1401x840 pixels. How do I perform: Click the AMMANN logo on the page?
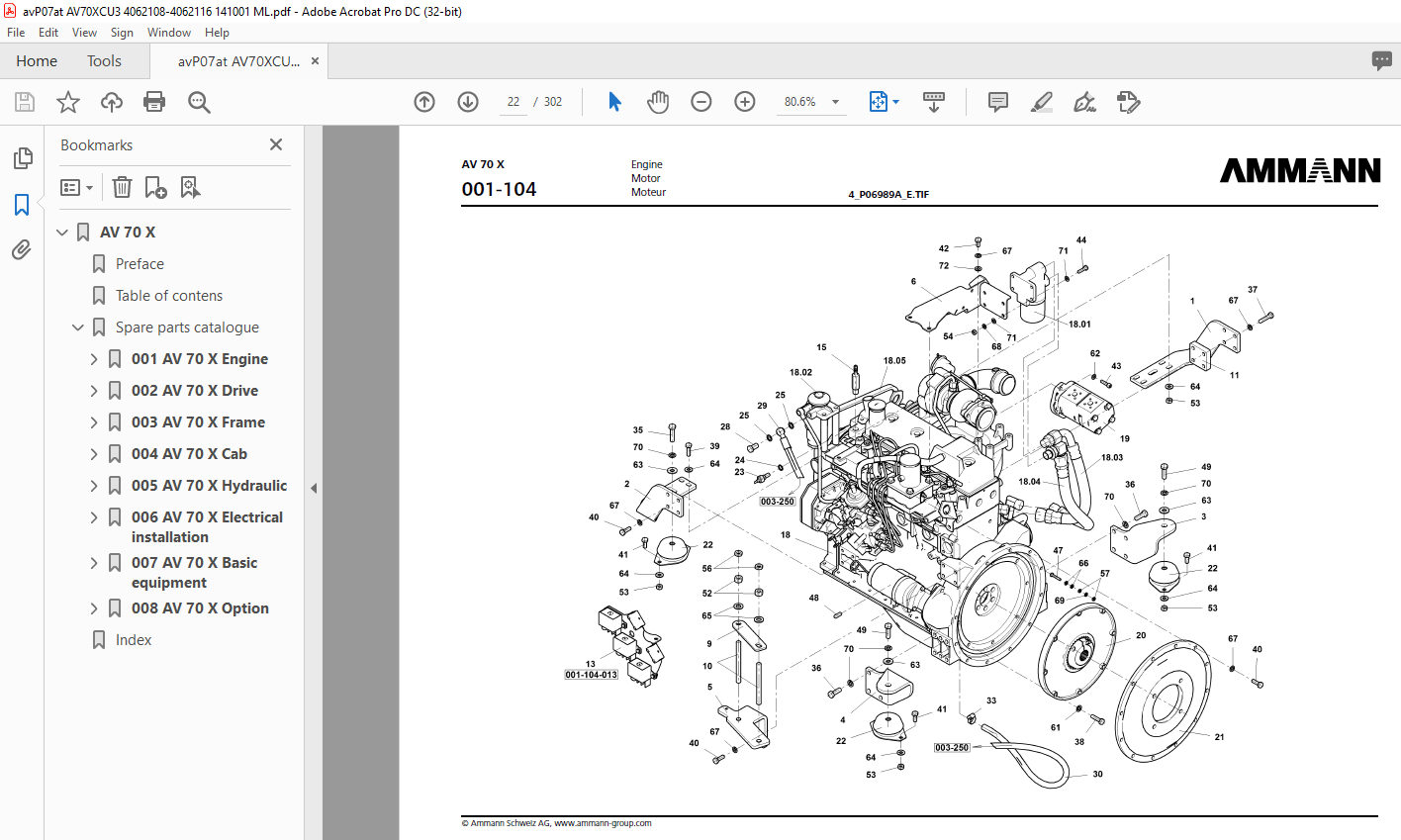(1300, 171)
